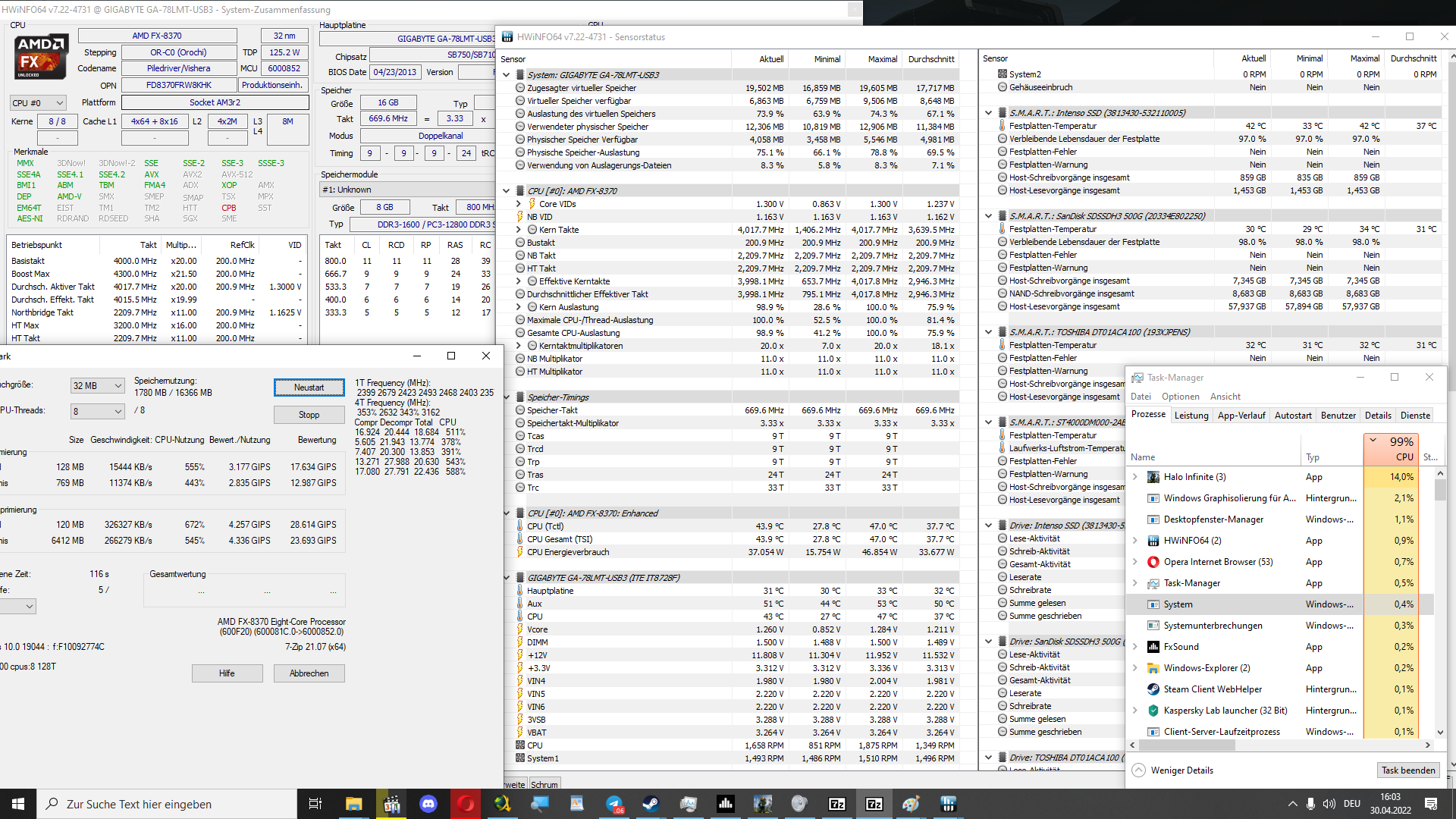The image size is (1456, 819).
Task: Click the File Explorer taskbar icon
Action: (354, 804)
